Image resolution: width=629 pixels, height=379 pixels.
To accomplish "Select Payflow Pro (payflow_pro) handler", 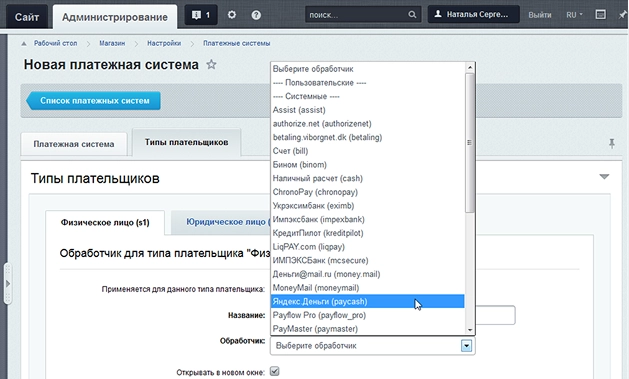I will click(x=368, y=315).
